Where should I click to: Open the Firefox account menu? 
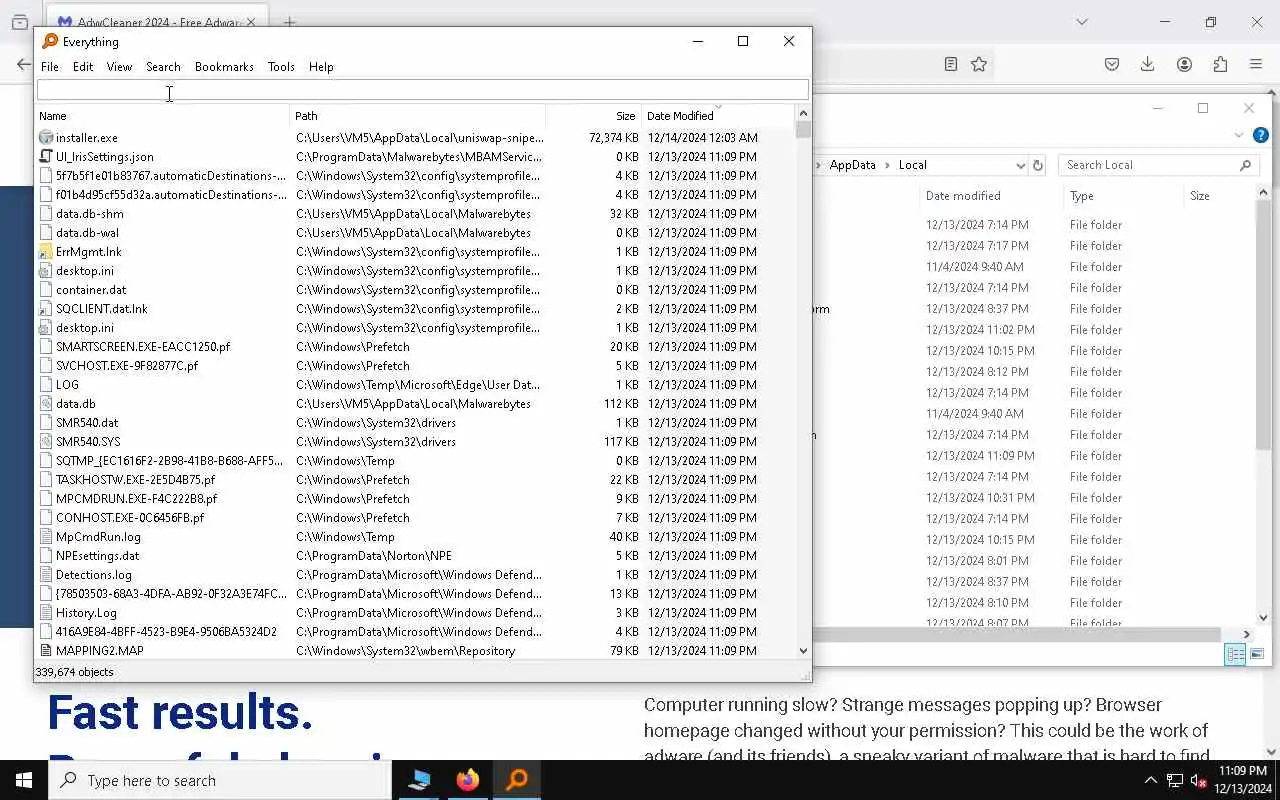(1184, 64)
